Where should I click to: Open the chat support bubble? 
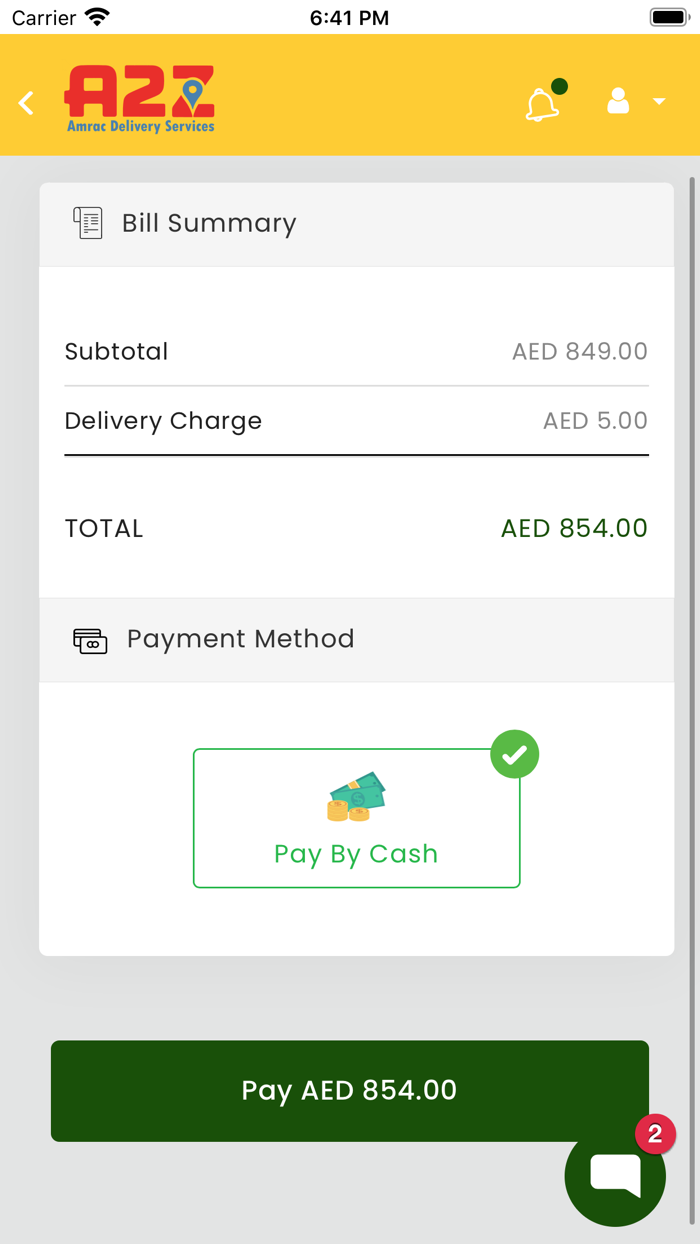tap(615, 1175)
